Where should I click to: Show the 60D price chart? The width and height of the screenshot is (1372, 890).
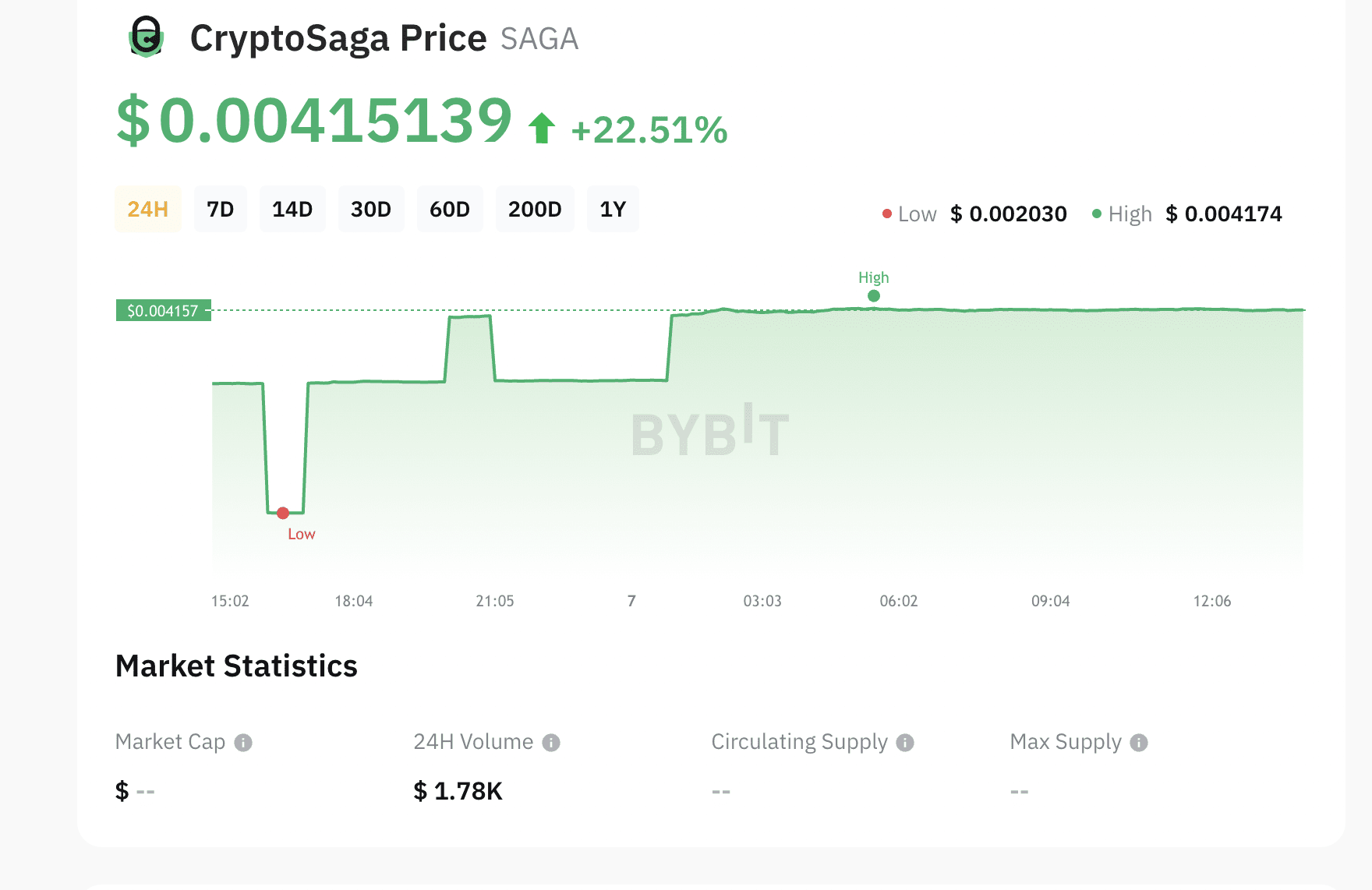[x=450, y=209]
